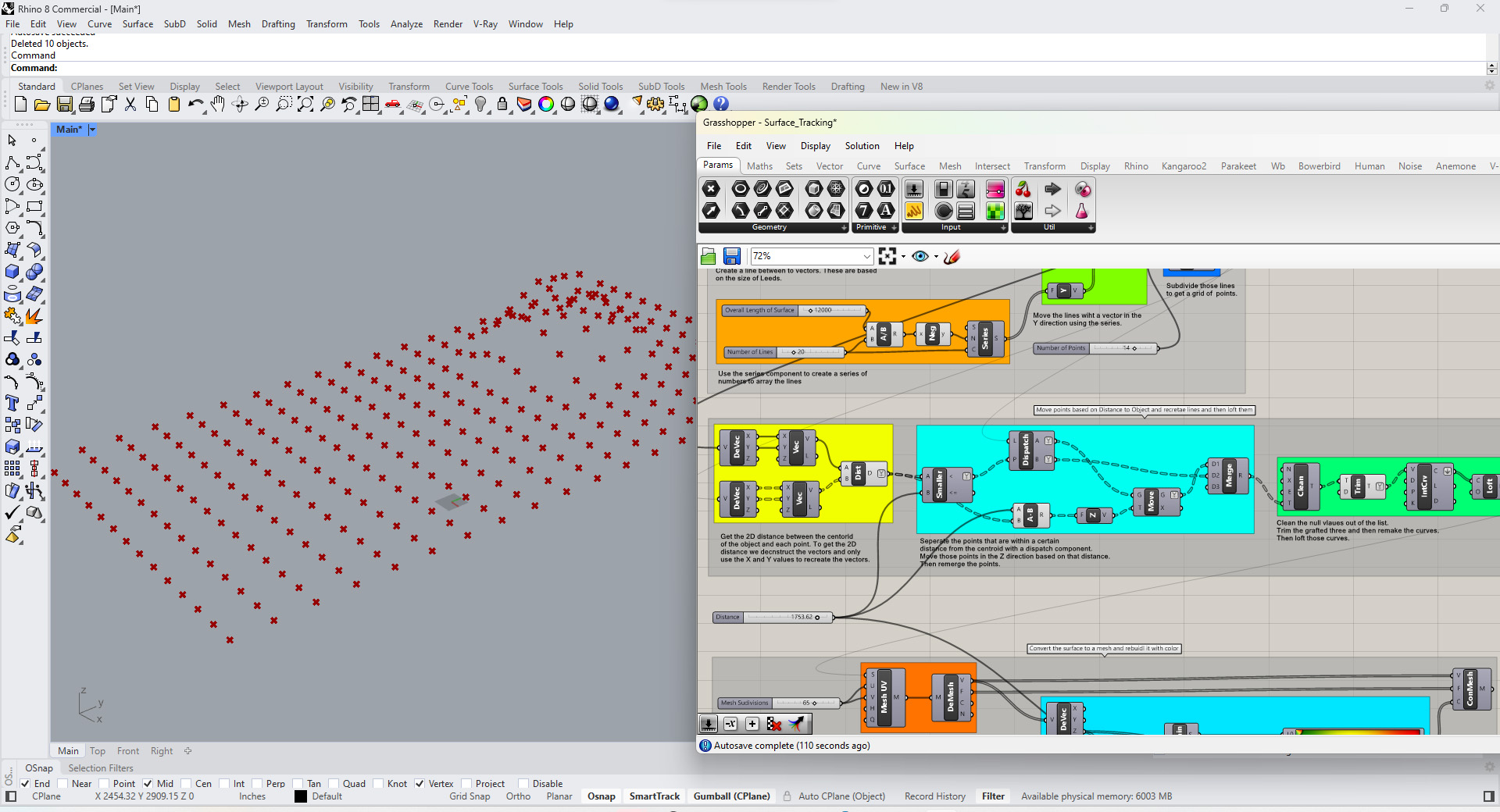
Task: Click the Cherry Picker (Cluster) icon in Util
Action: tap(1023, 189)
